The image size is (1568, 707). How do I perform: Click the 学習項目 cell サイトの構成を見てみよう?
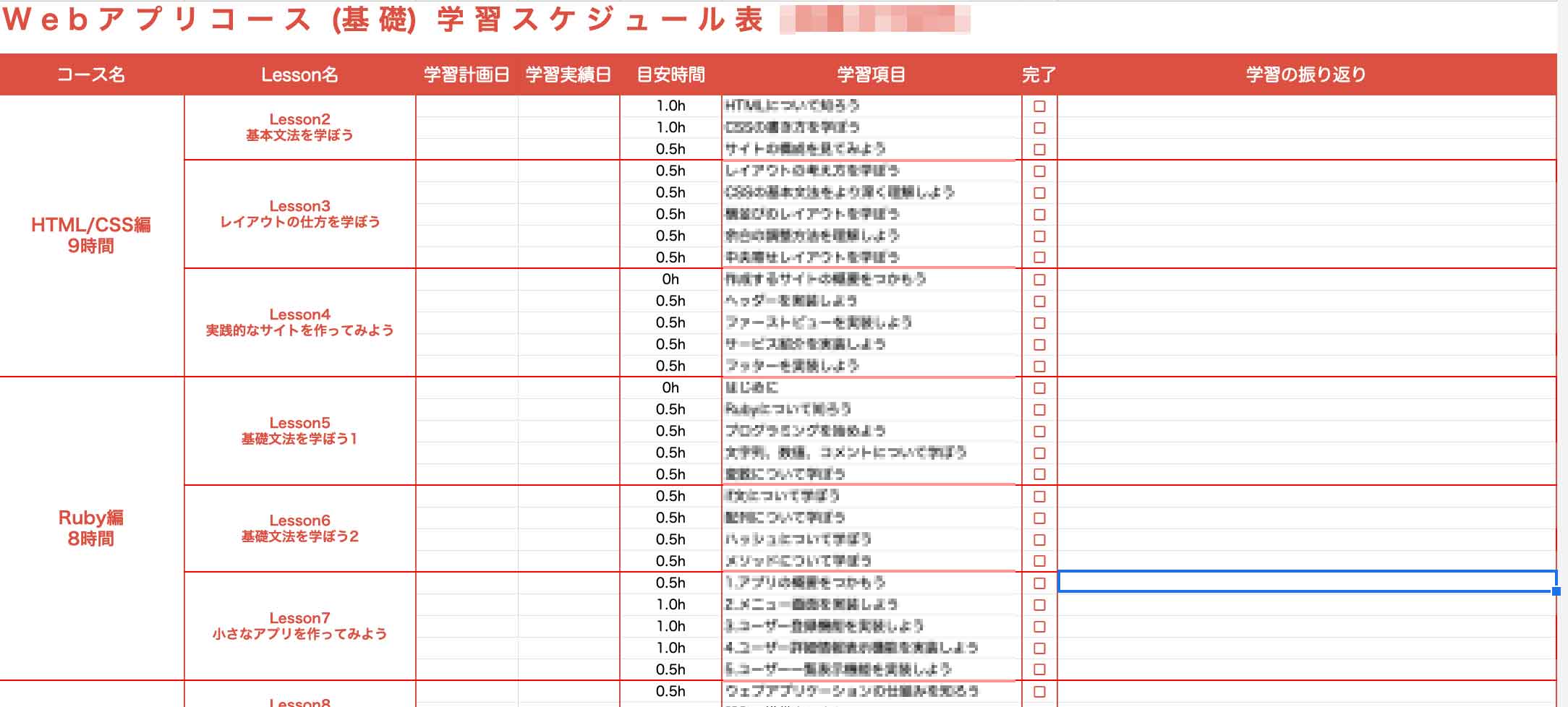tap(872, 150)
